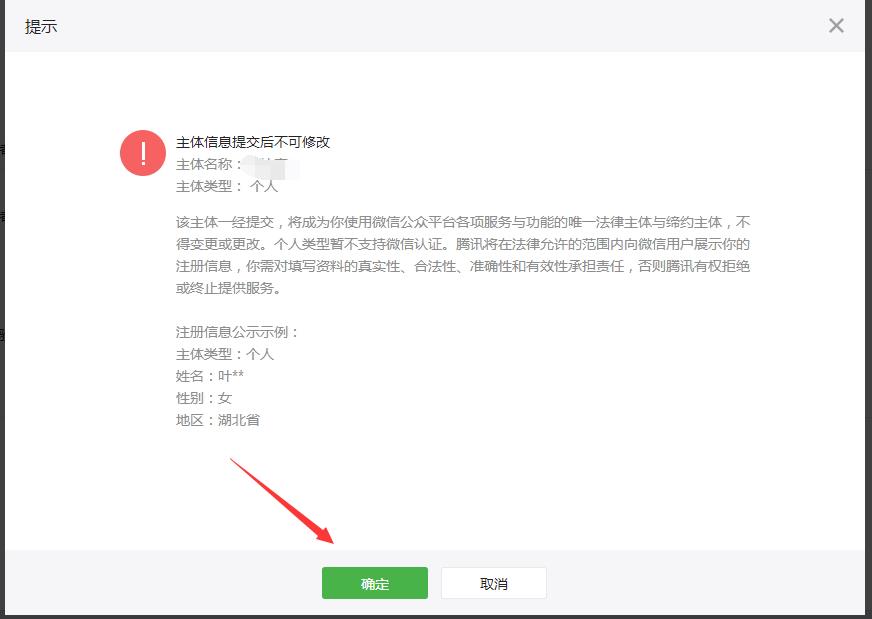Click the 注册信息公示示例 text
Image resolution: width=872 pixels, height=619 pixels.
click(238, 333)
